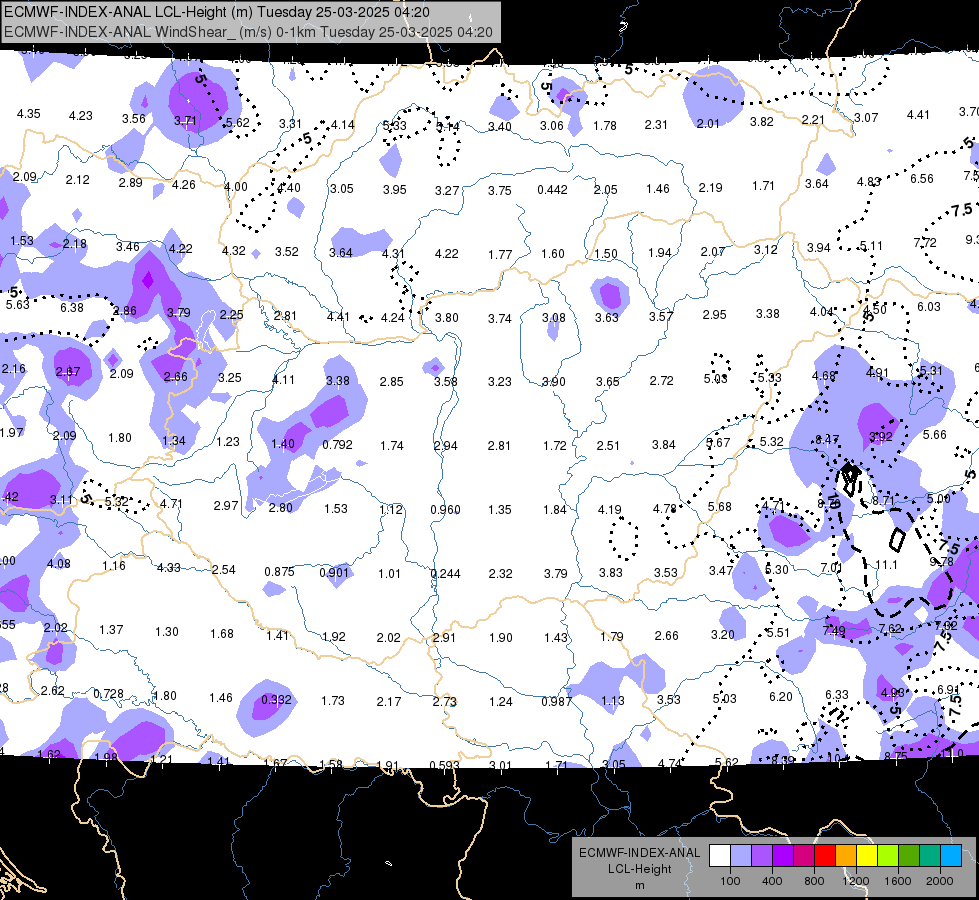The height and width of the screenshot is (900, 979).
Task: Click the legend label 2000
Action: coord(940,881)
